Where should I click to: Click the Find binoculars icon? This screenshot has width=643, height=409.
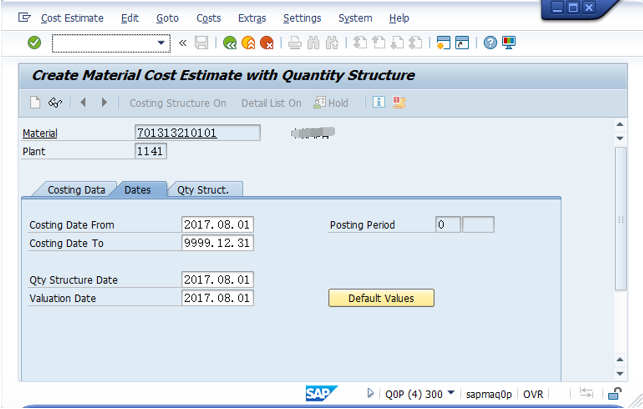313,43
